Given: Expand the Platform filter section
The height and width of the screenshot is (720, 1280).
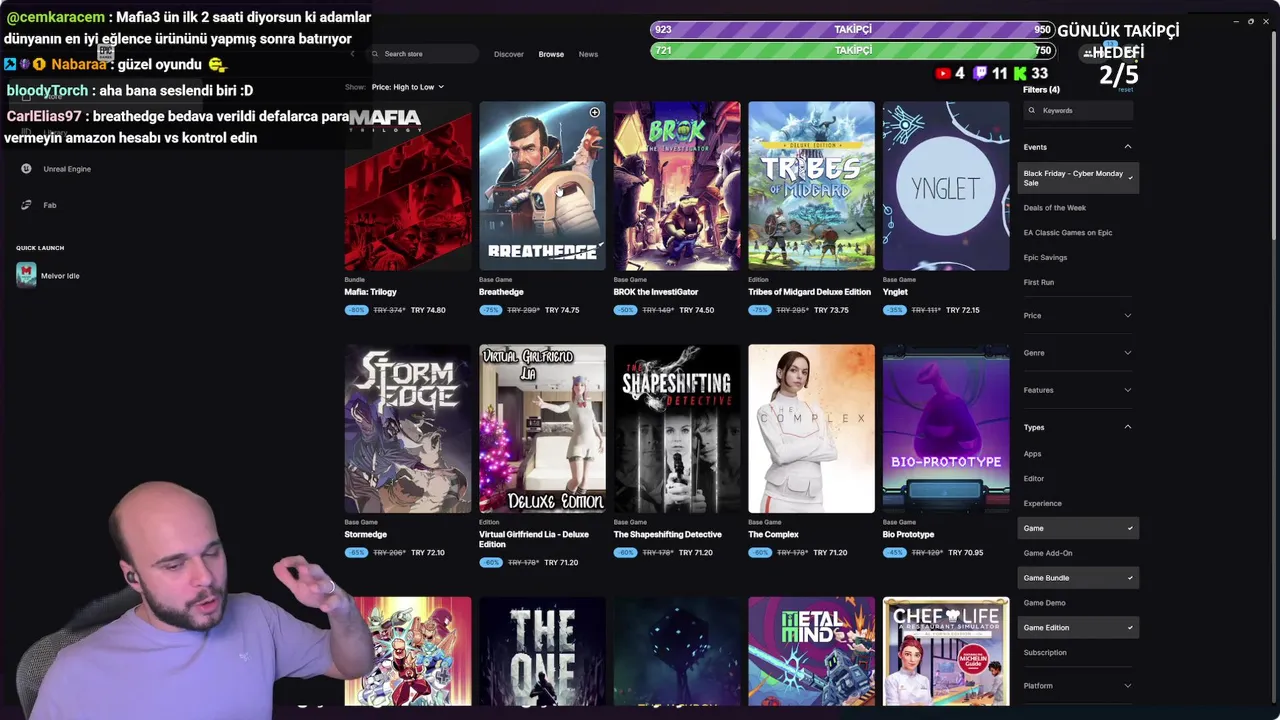Looking at the screenshot, I should 1078,686.
